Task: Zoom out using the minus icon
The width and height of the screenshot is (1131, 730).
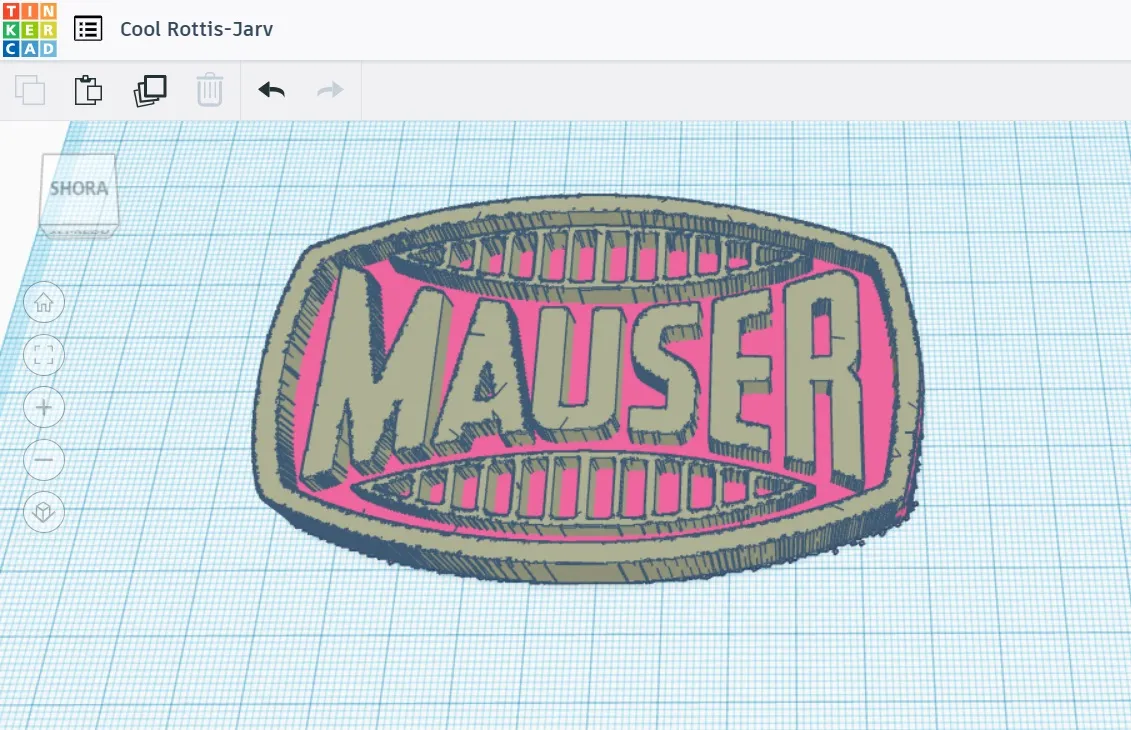Action: click(x=43, y=460)
